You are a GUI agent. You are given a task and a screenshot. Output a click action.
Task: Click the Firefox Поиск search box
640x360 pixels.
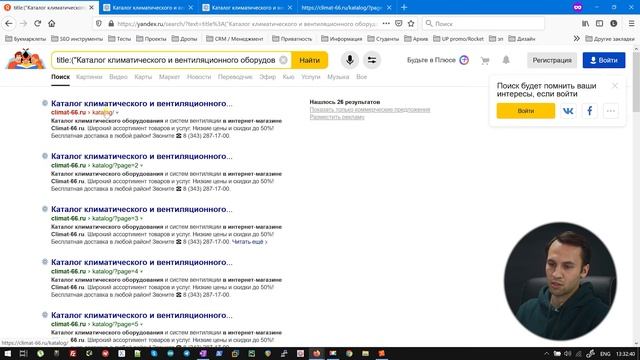pos(483,24)
